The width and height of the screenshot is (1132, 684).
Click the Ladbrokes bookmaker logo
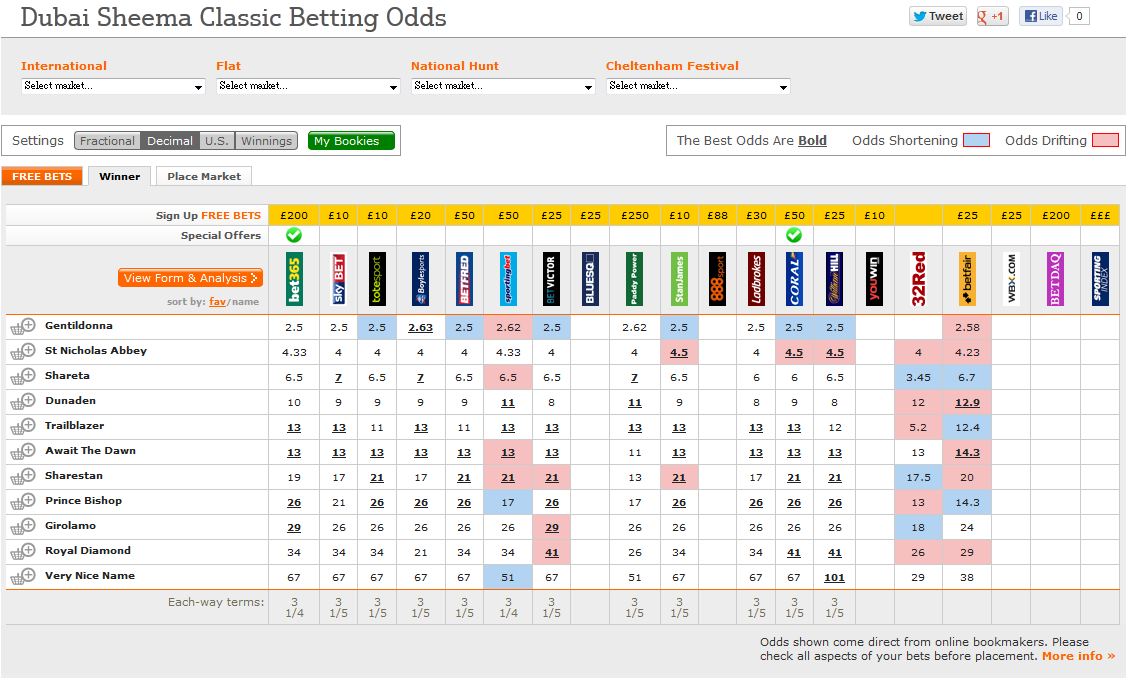tap(756, 279)
